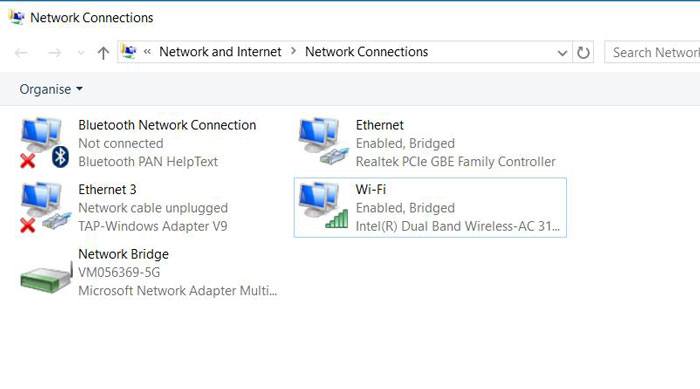Open the Organise dropdown menu
This screenshot has width=700, height=389.
pos(51,89)
